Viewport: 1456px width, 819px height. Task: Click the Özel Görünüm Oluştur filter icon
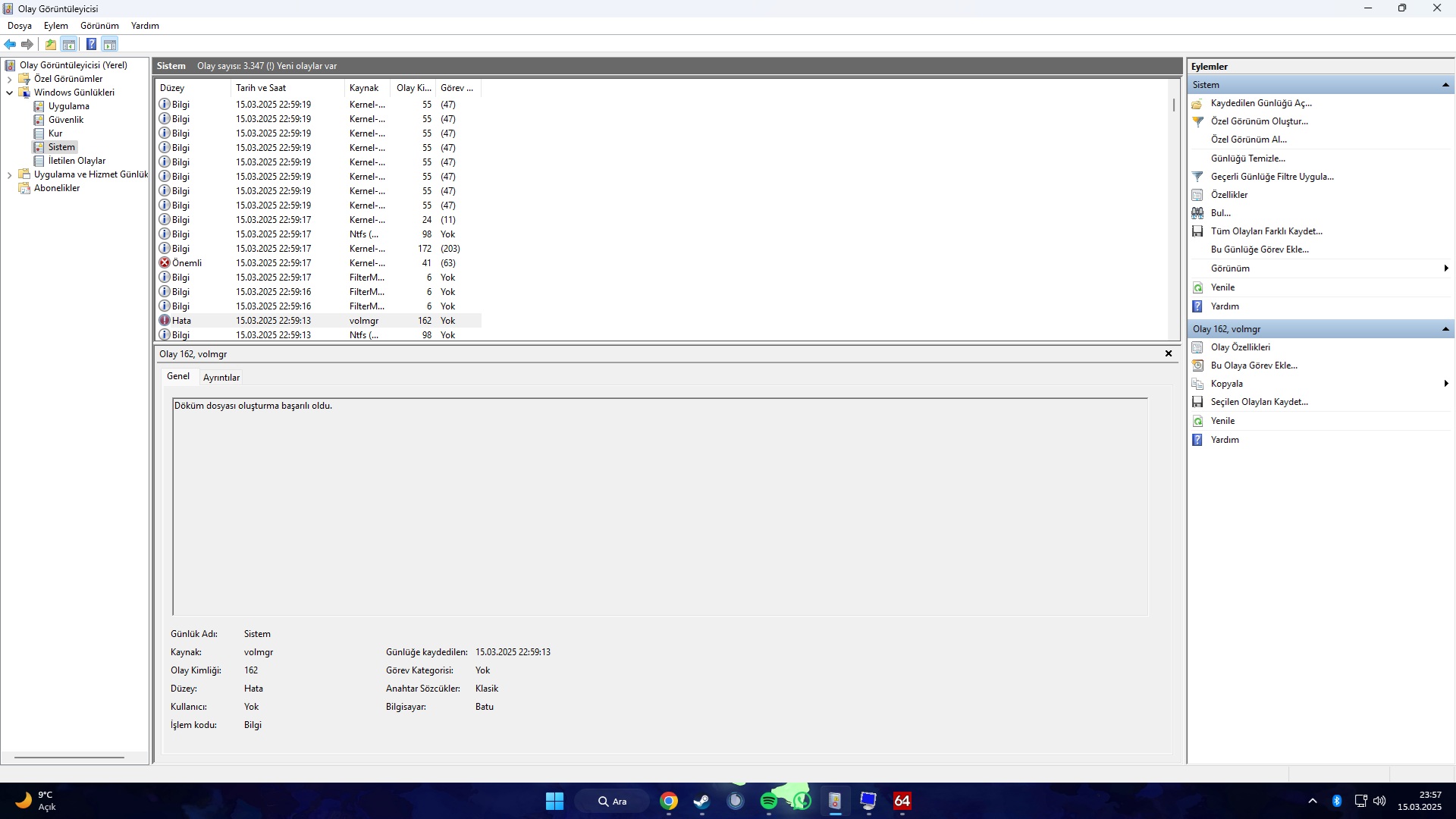1197,121
